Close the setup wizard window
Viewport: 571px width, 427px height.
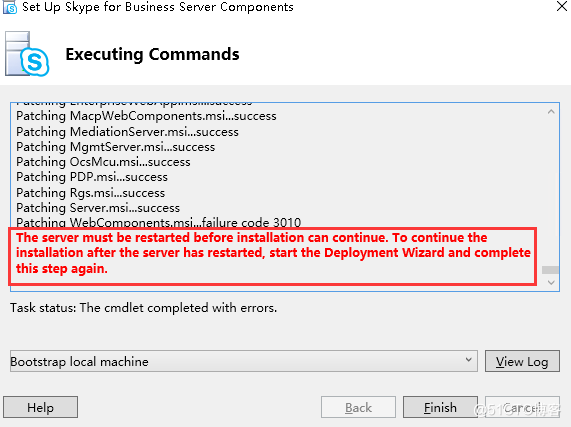[562, 6]
